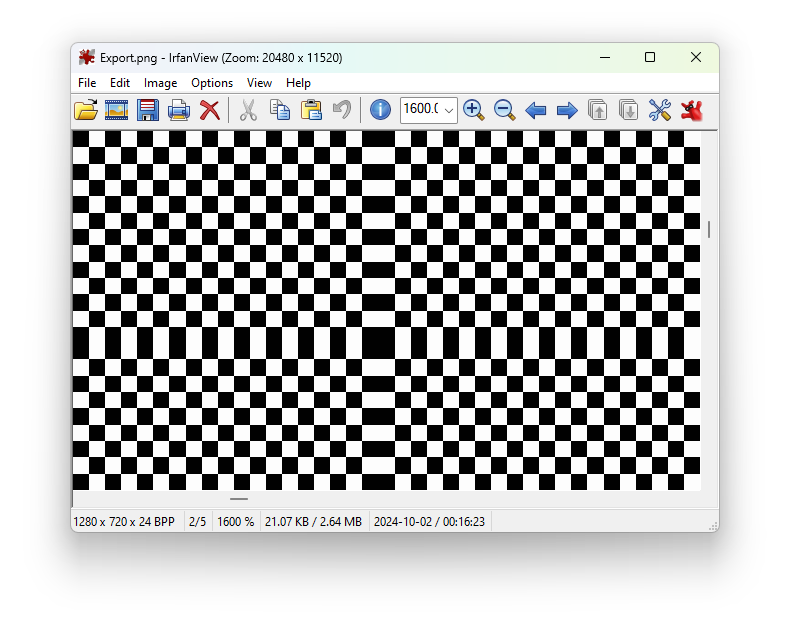Click the Zoom Out magnifier icon
The height and width of the screenshot is (617, 789).
(505, 110)
